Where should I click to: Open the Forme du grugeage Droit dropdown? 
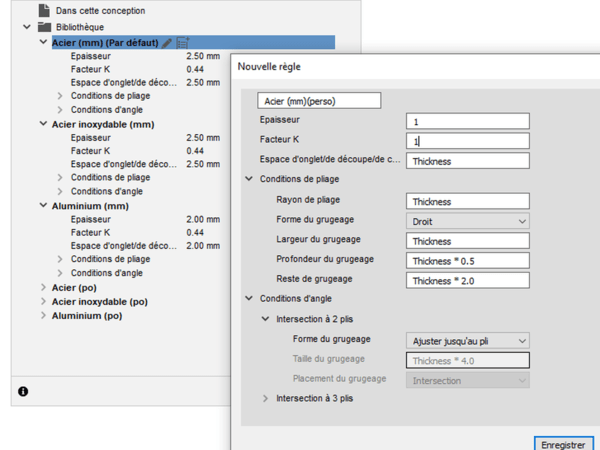[x=467, y=221]
